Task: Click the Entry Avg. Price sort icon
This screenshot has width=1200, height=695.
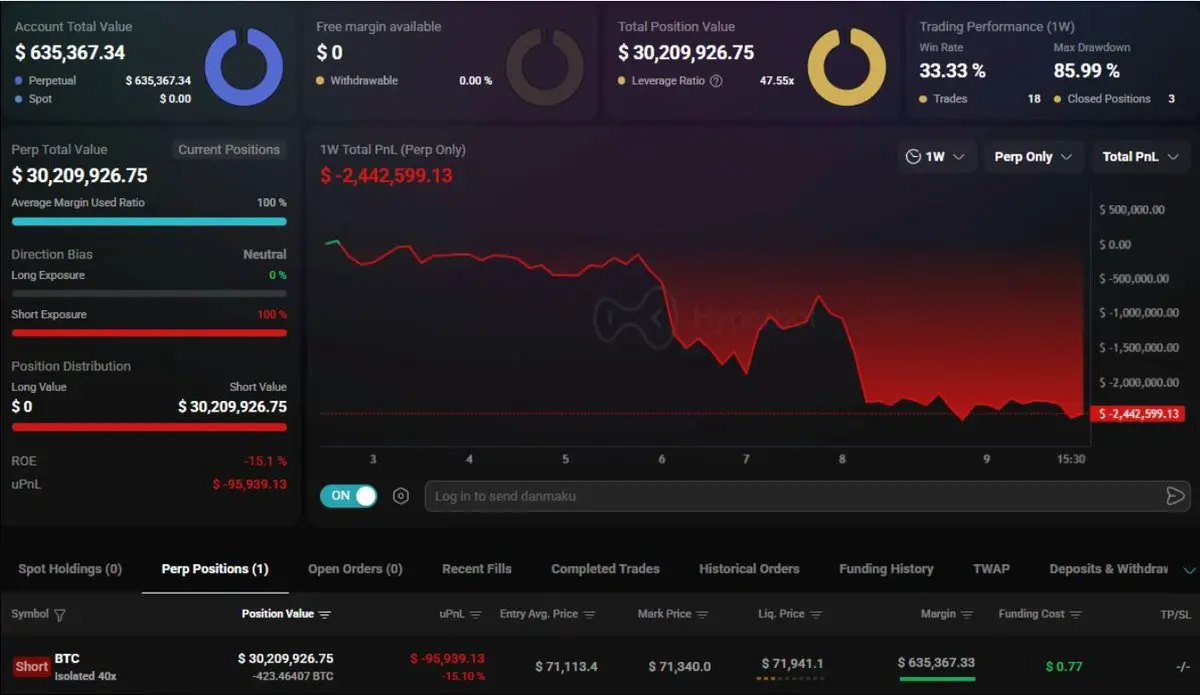Action: 590,614
